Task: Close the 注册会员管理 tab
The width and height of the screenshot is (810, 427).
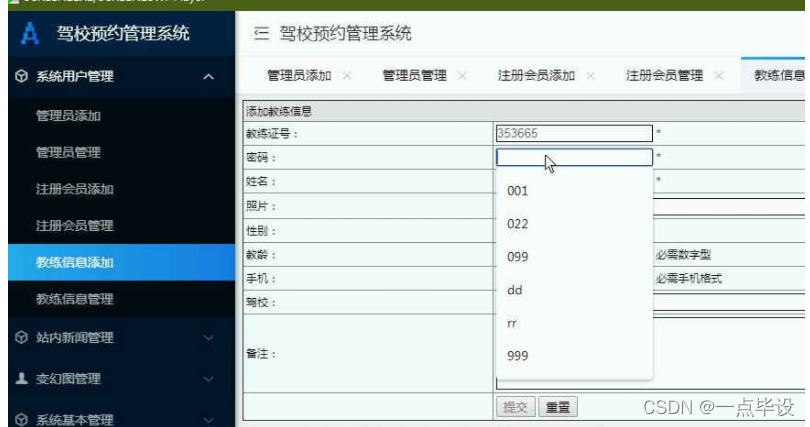Action: point(718,75)
